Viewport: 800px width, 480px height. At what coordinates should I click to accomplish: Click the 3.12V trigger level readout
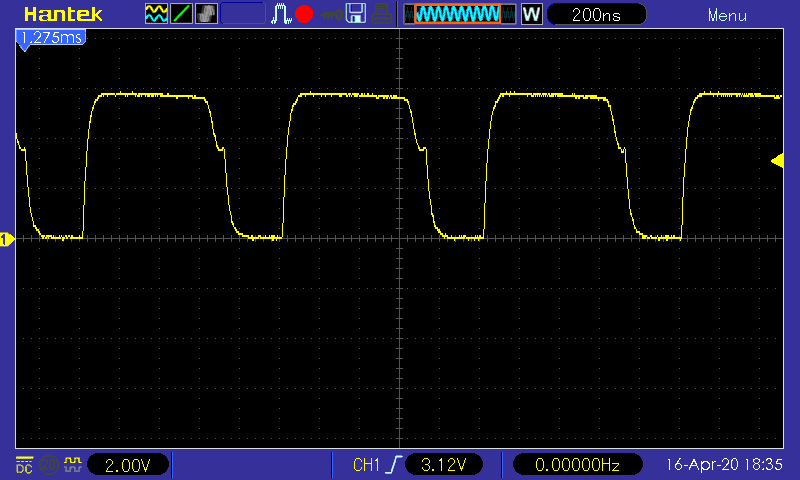[443, 465]
